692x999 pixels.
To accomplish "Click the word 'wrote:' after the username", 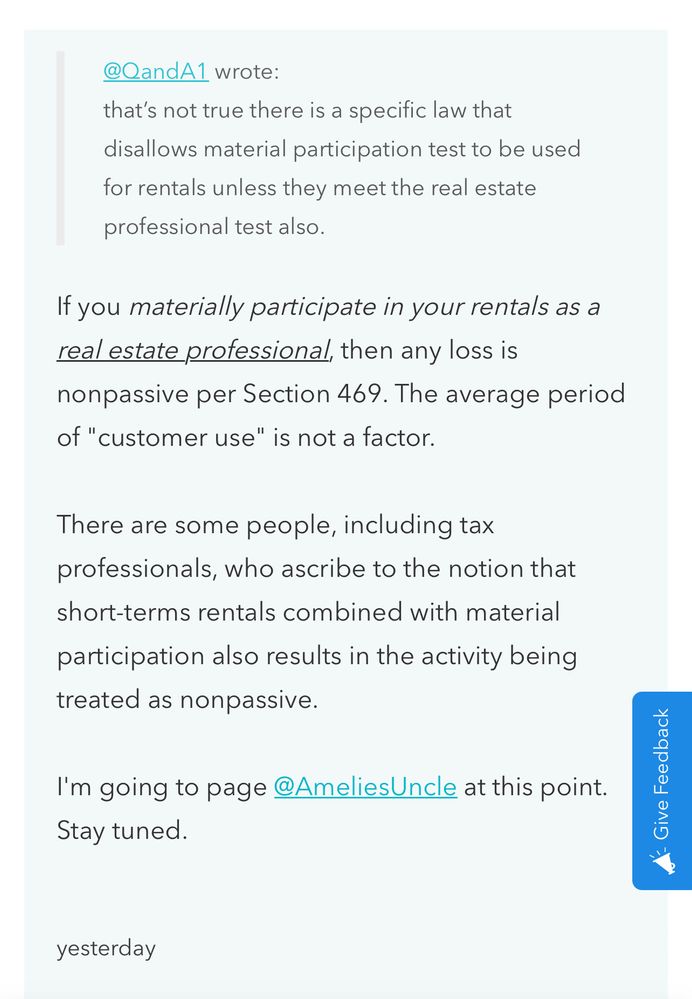I will click(247, 71).
